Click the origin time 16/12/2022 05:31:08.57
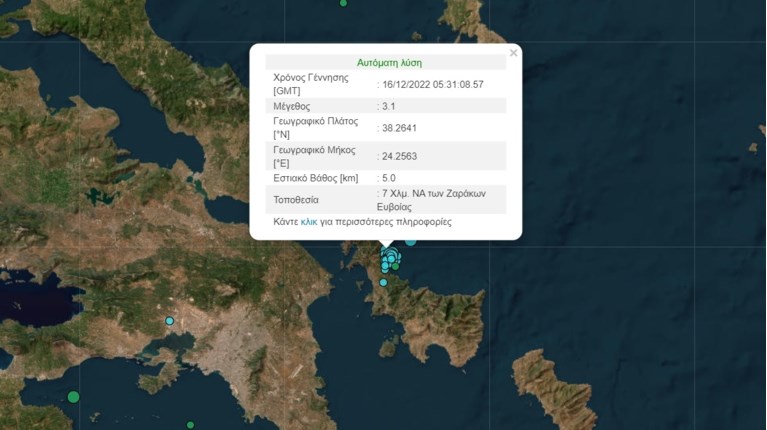 (x=433, y=84)
